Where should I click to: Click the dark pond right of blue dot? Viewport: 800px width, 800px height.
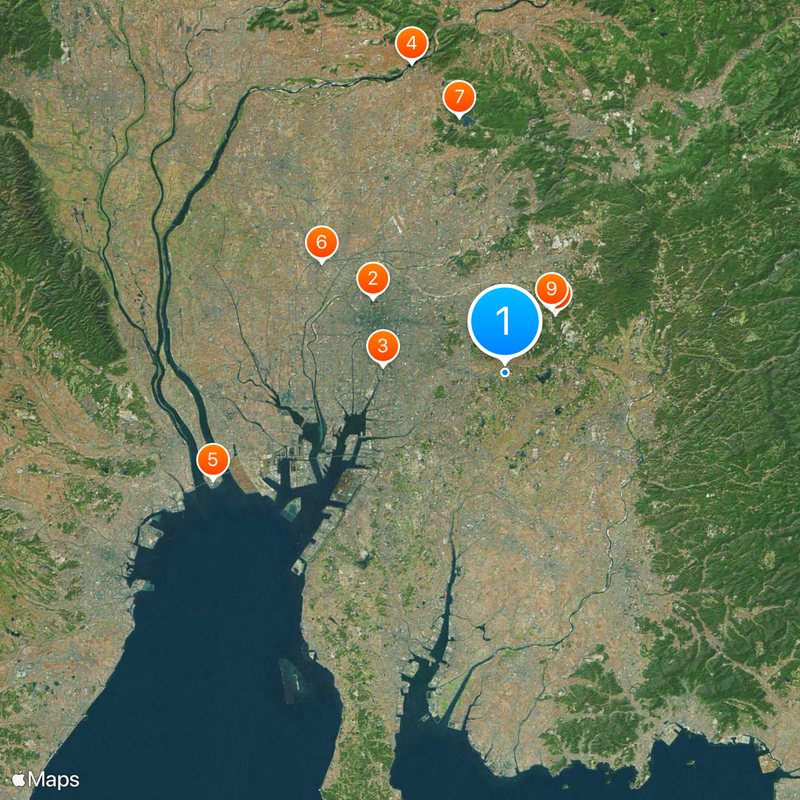[544, 377]
